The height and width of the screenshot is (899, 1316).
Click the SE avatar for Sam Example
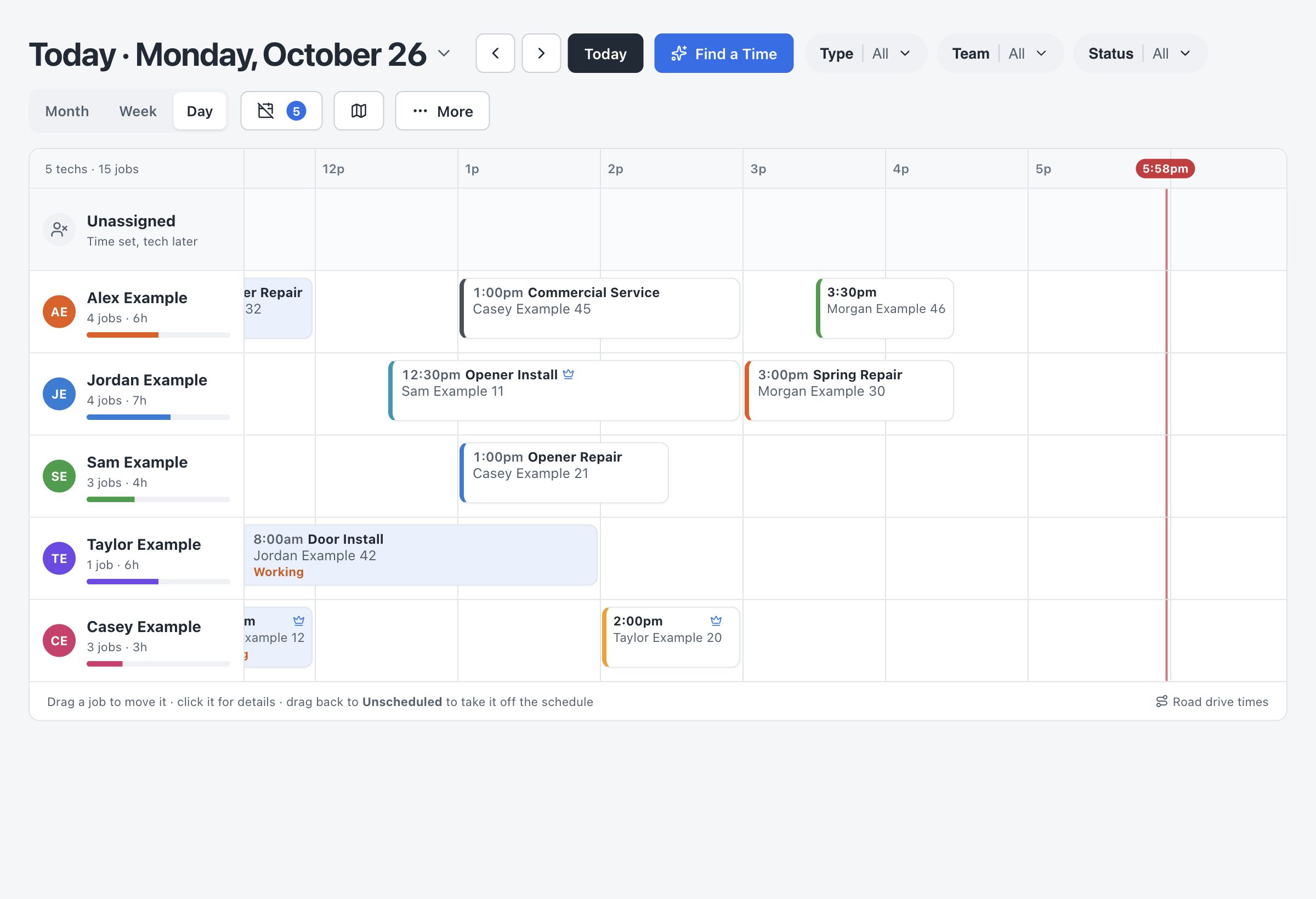pos(59,476)
